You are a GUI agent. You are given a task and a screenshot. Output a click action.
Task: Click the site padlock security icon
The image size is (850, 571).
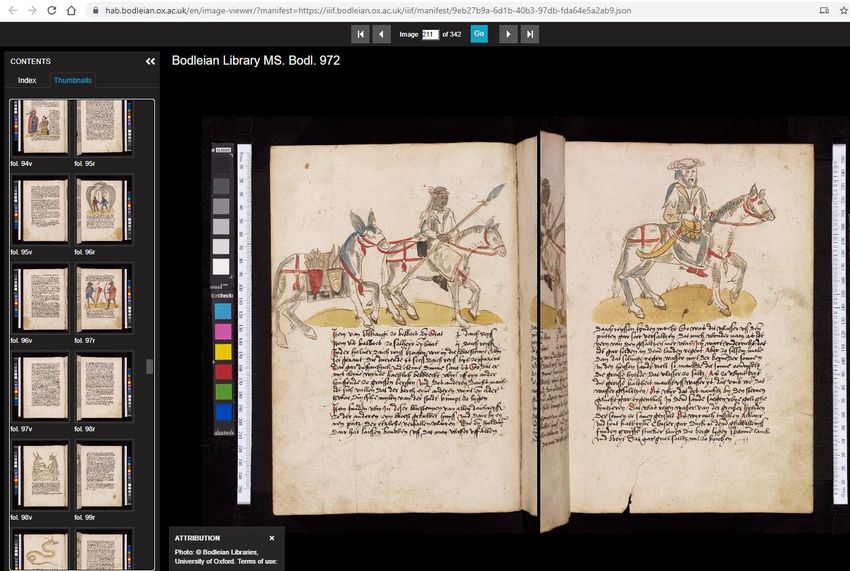[95, 10]
